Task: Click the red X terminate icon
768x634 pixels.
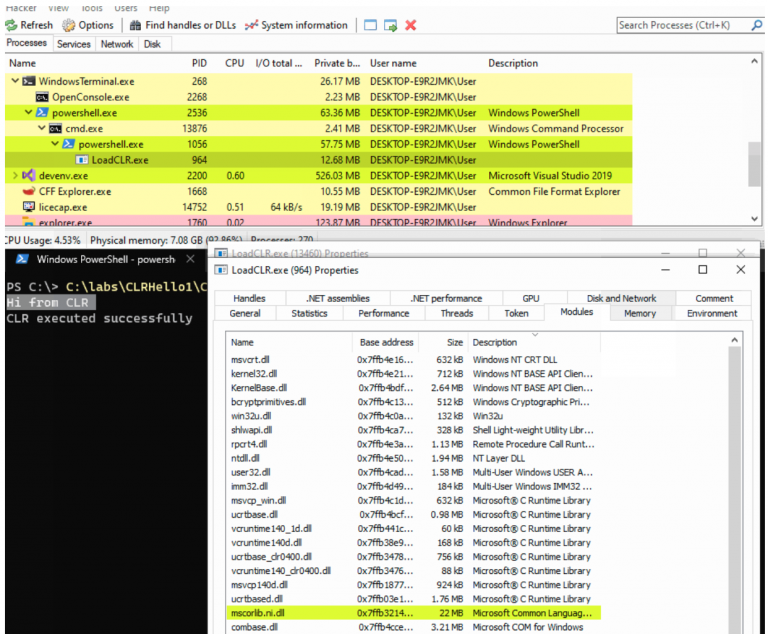Action: coord(410,25)
